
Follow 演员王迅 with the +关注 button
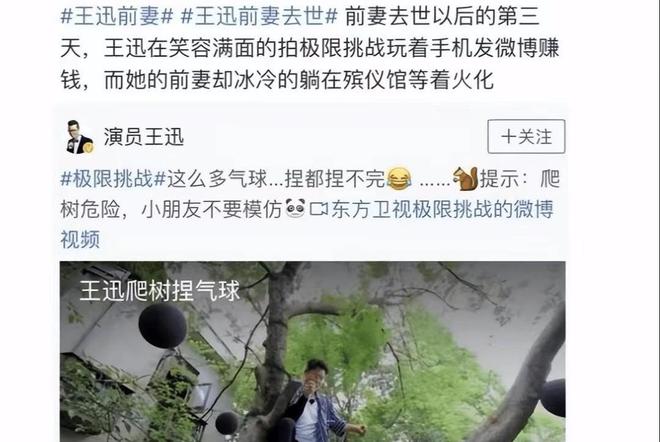tap(526, 137)
